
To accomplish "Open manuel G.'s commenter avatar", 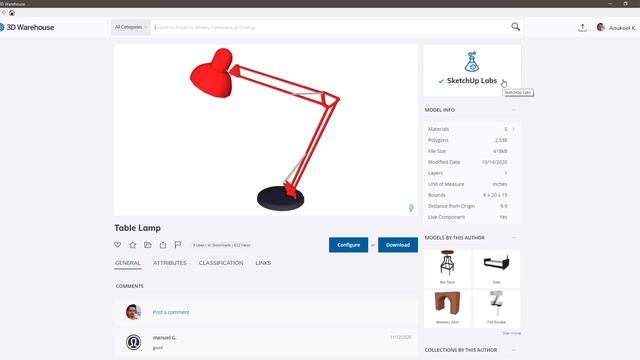I will tap(133, 342).
